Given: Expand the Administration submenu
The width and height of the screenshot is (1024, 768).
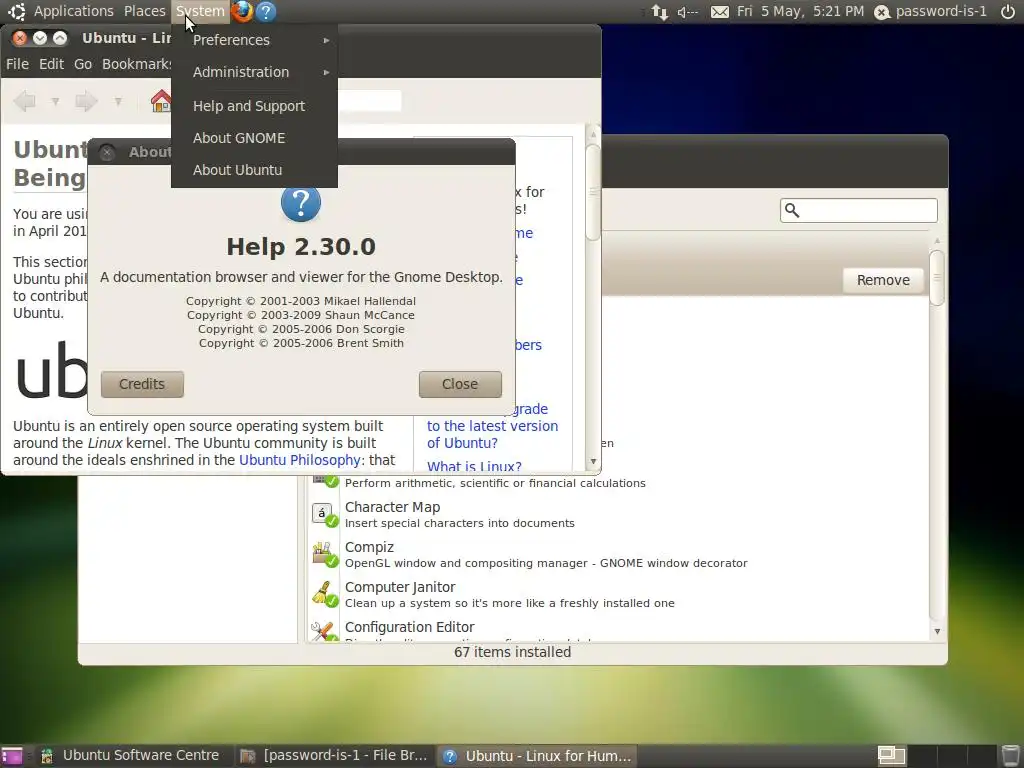Looking at the screenshot, I should [255, 72].
